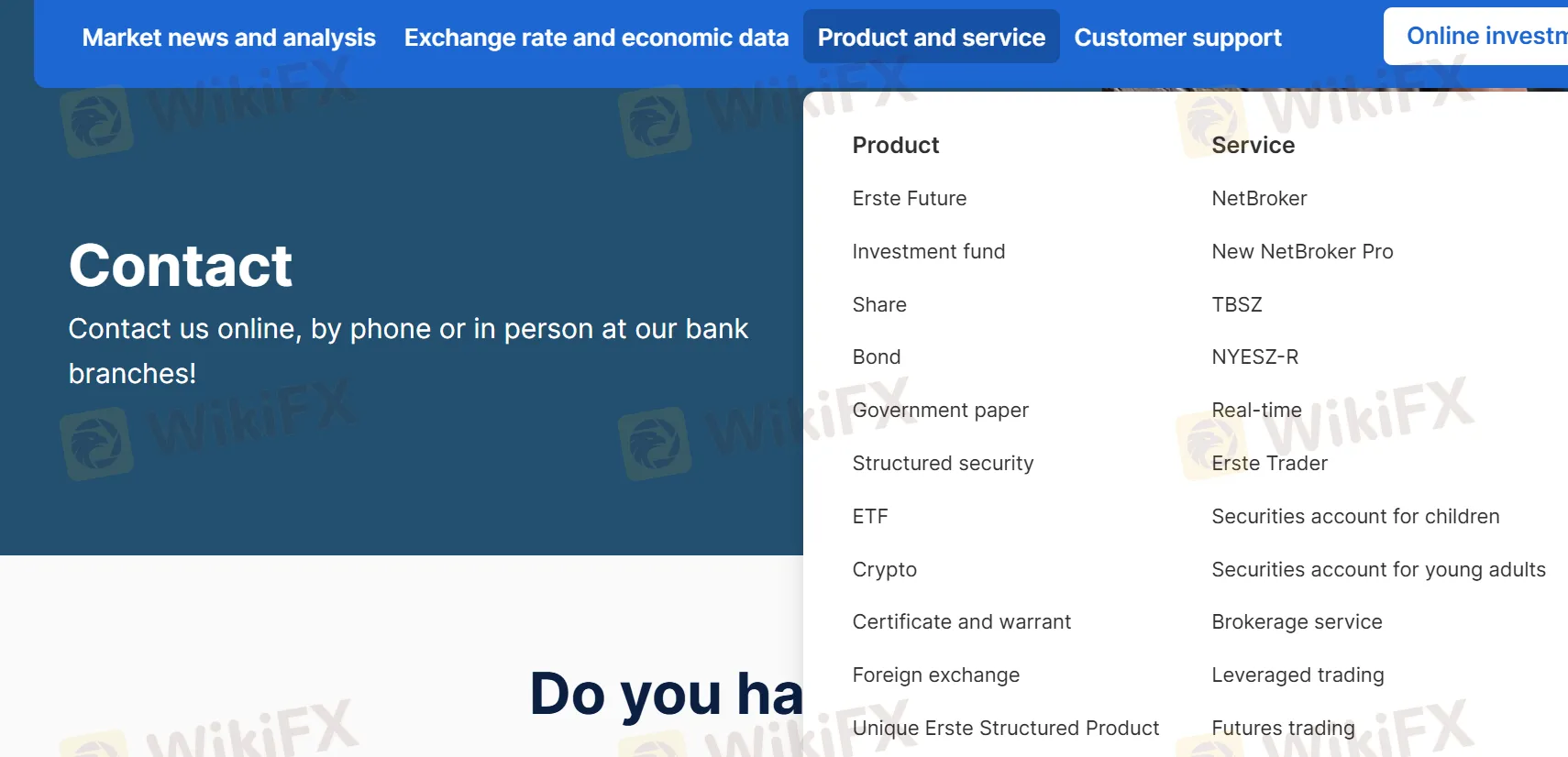The image size is (1568, 757).
Task: Click New NetBroker Pro under Service
Action: click(1302, 251)
